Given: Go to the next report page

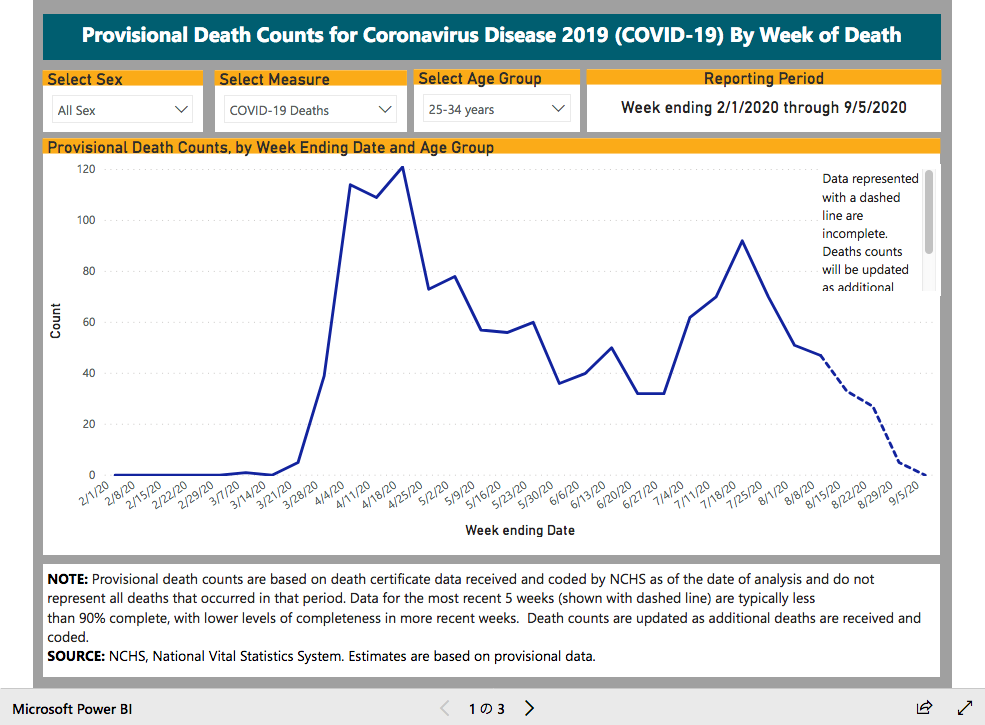Looking at the screenshot, I should coord(530,709).
